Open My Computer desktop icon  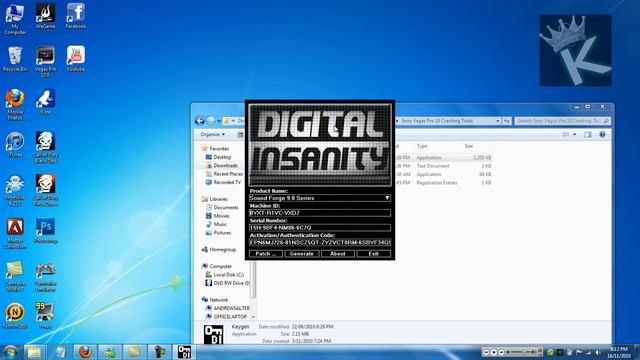pos(15,20)
